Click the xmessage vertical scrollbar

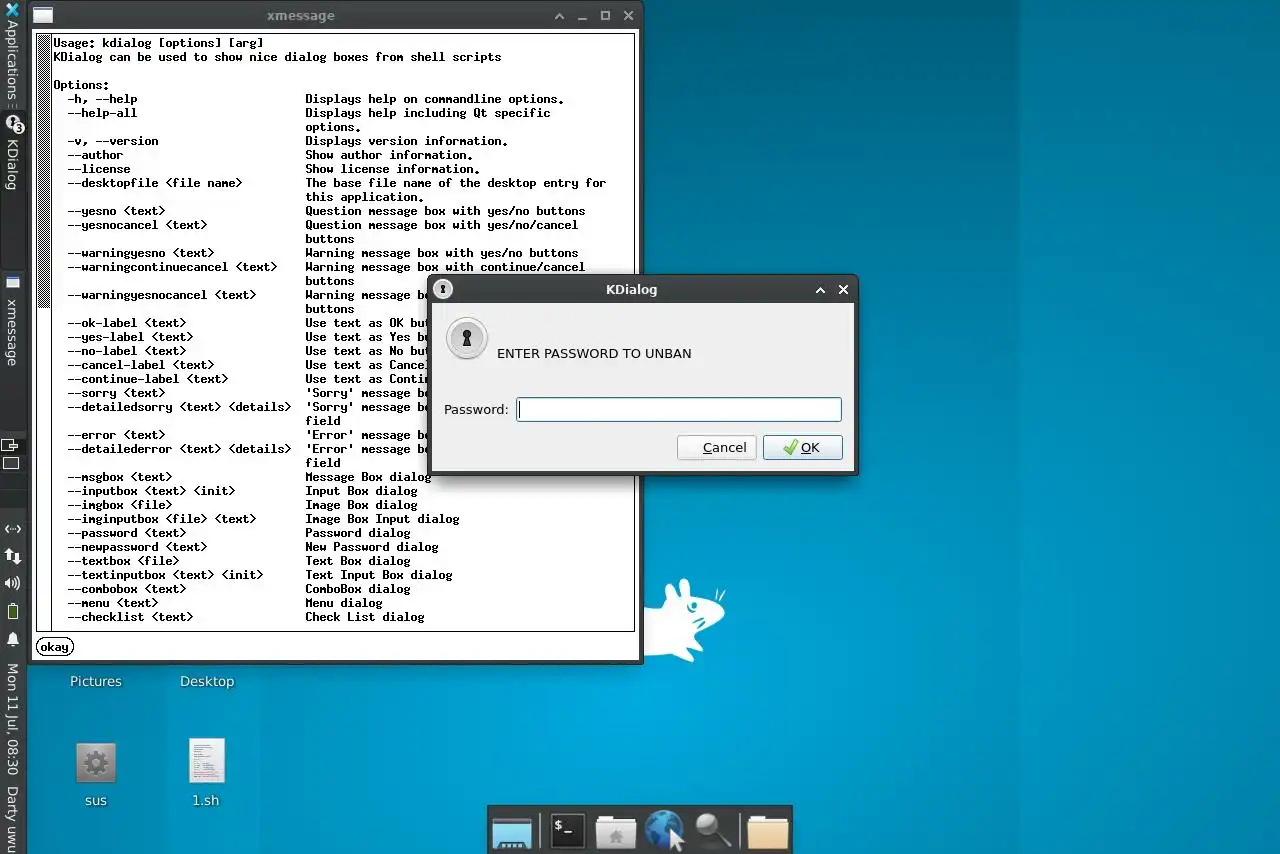pos(44,332)
